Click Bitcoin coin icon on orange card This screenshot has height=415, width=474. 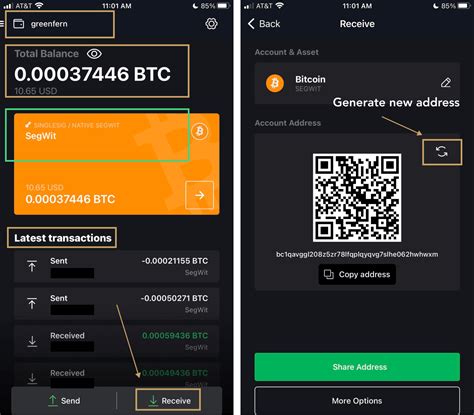(x=200, y=131)
